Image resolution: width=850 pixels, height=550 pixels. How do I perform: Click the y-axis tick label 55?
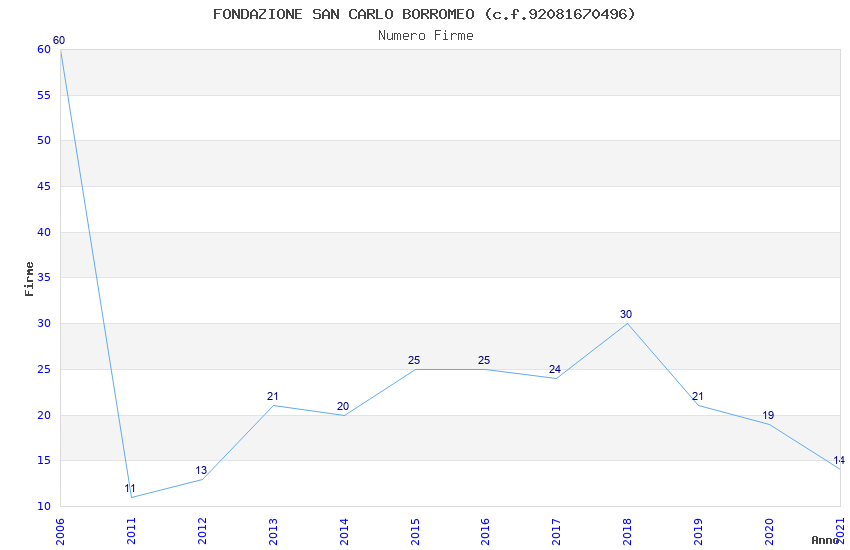(x=44, y=95)
